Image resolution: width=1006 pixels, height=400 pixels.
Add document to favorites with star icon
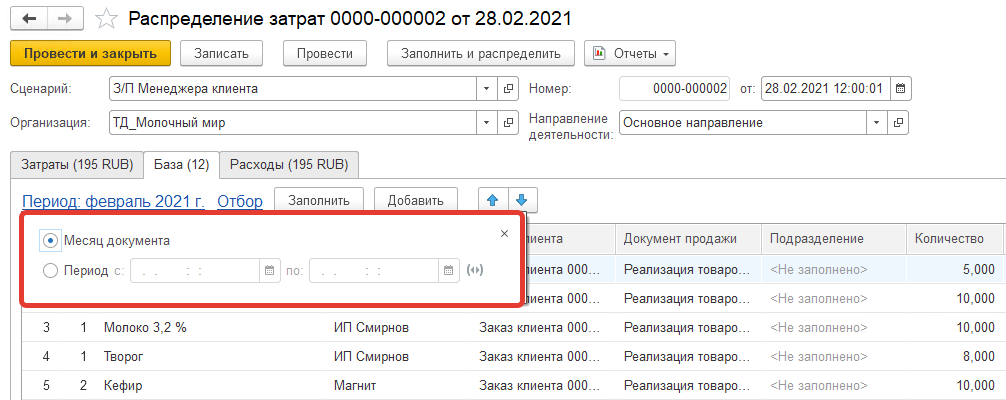click(x=104, y=18)
